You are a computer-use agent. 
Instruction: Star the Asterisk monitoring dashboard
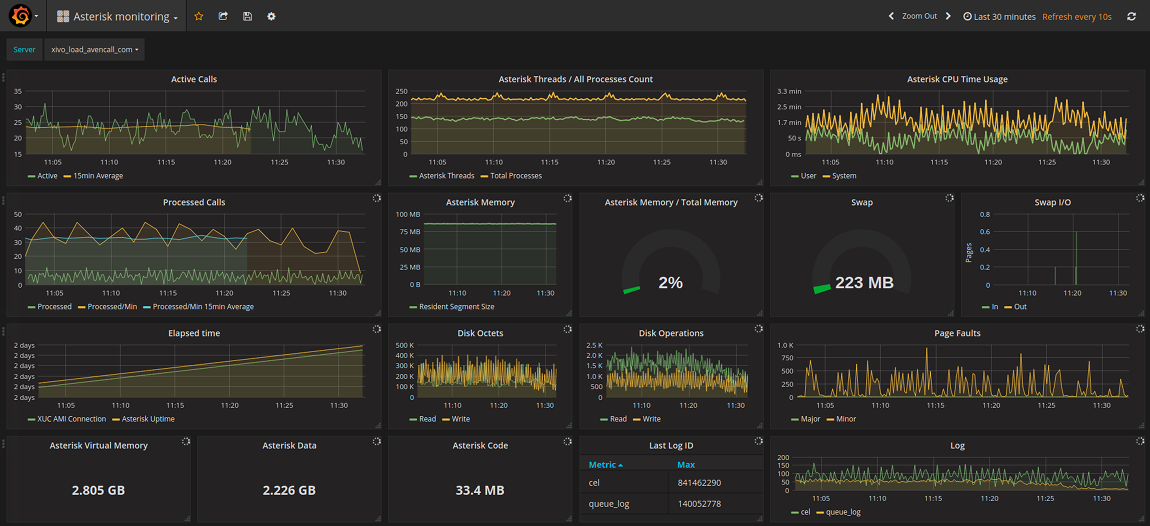(x=198, y=17)
